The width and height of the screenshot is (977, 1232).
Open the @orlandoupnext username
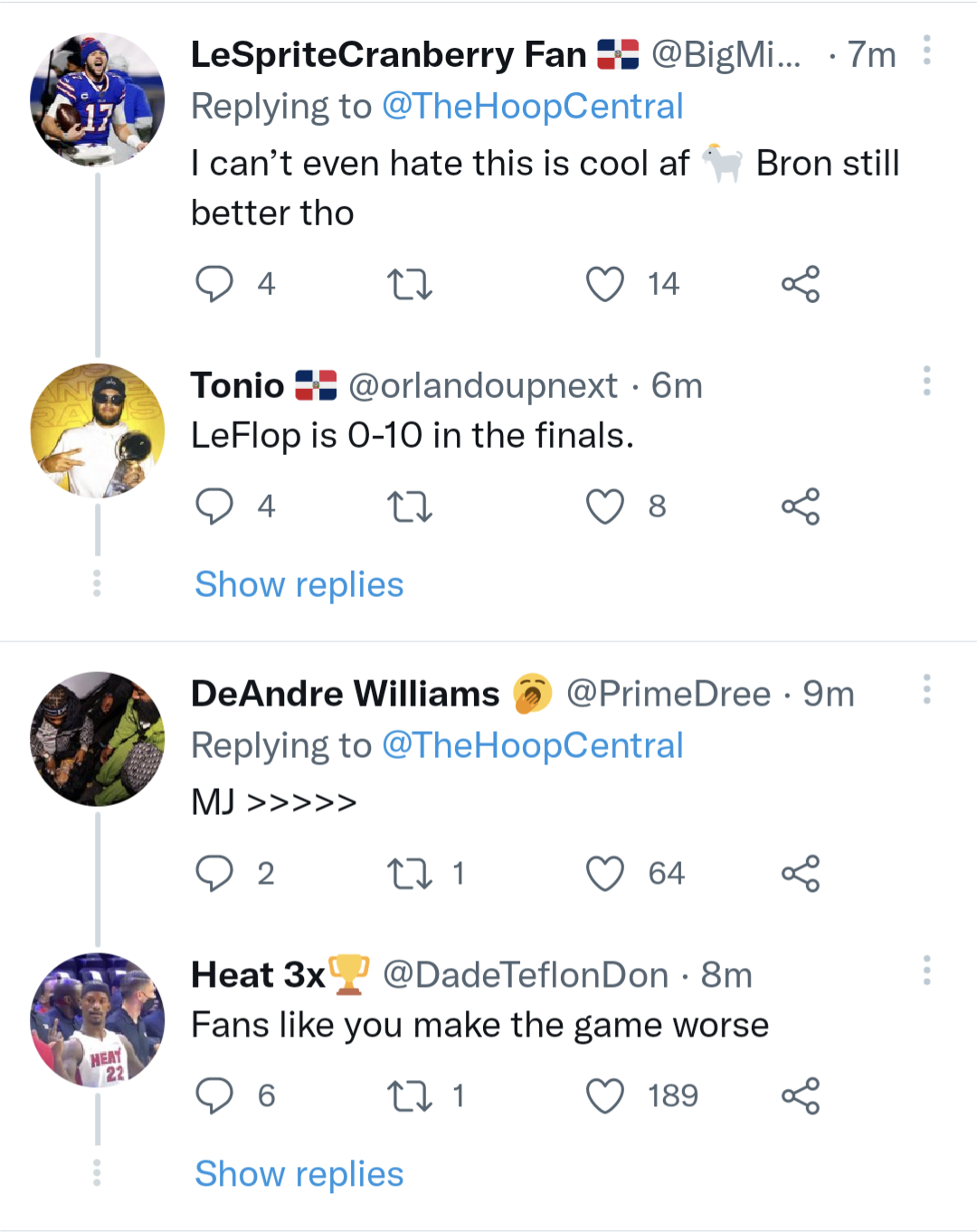[x=483, y=386]
